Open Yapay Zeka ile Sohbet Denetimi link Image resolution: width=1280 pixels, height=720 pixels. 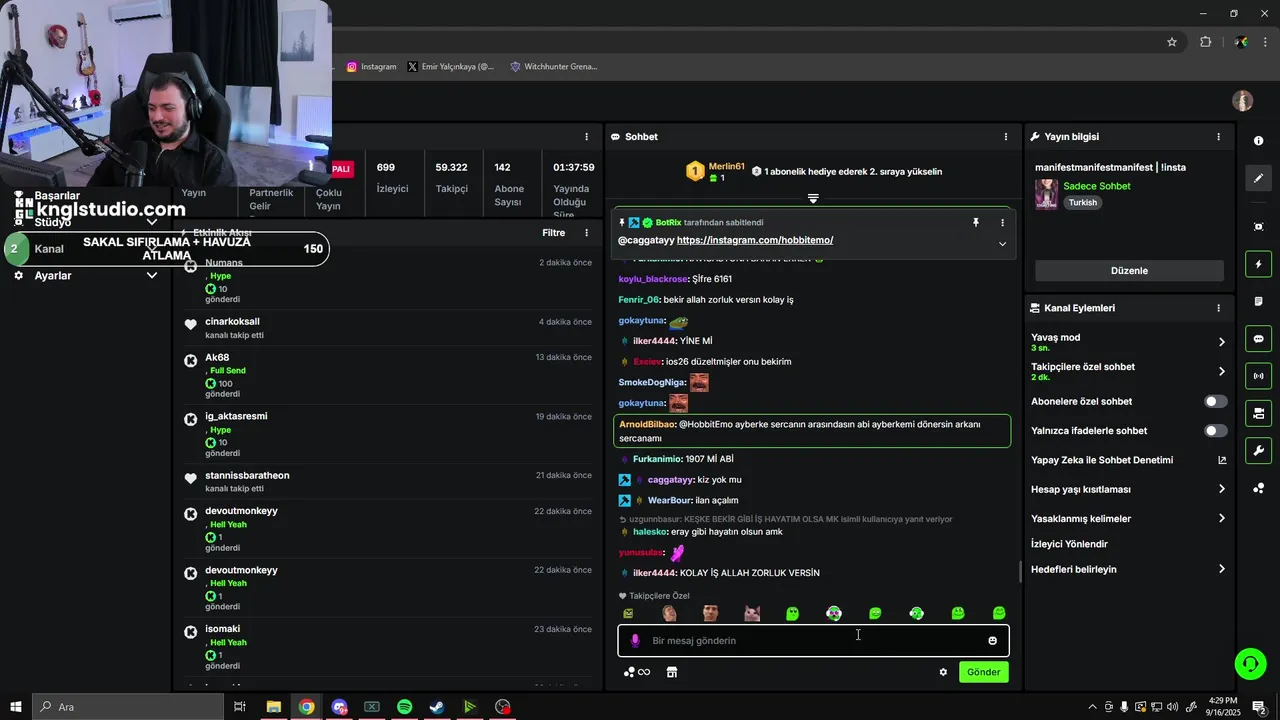pyautogui.click(x=1128, y=460)
